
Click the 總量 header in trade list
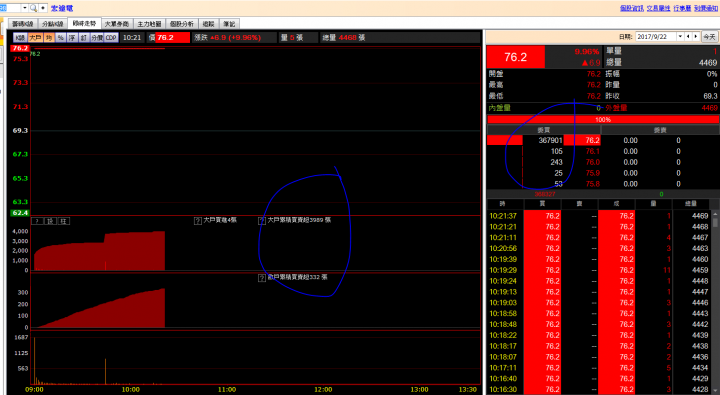click(x=691, y=203)
